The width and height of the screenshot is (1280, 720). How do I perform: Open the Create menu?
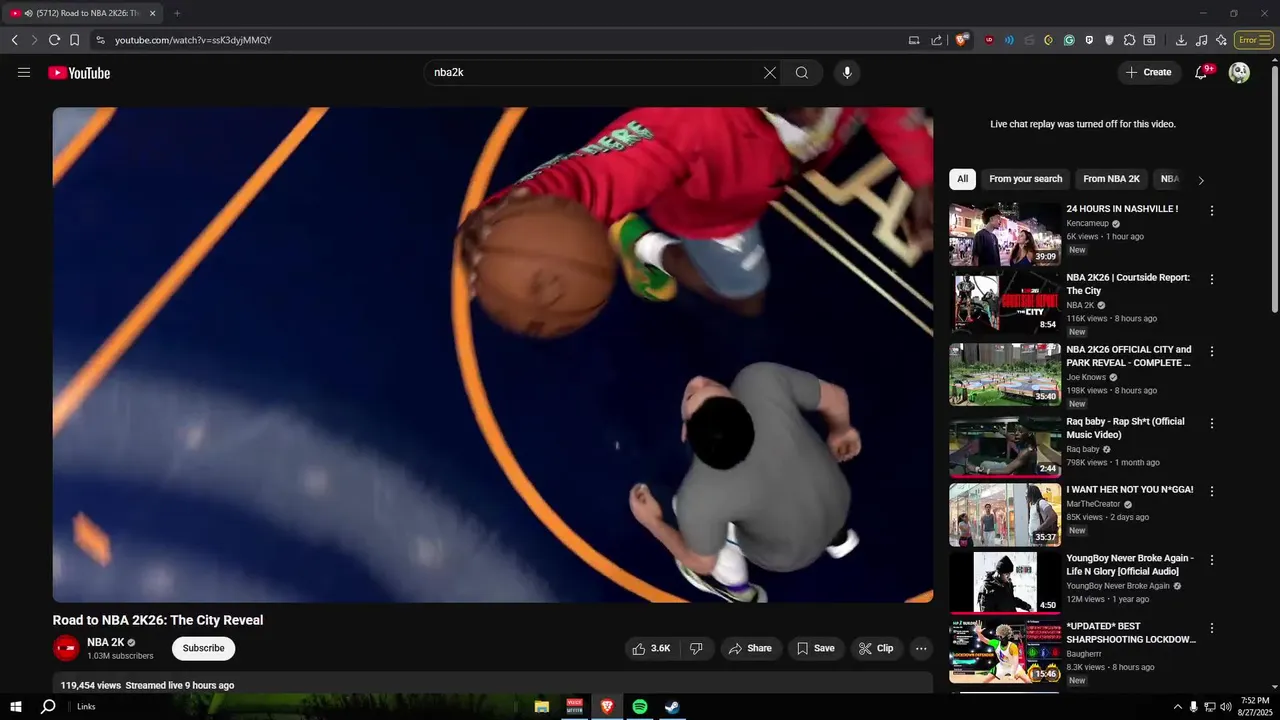pyautogui.click(x=1149, y=72)
